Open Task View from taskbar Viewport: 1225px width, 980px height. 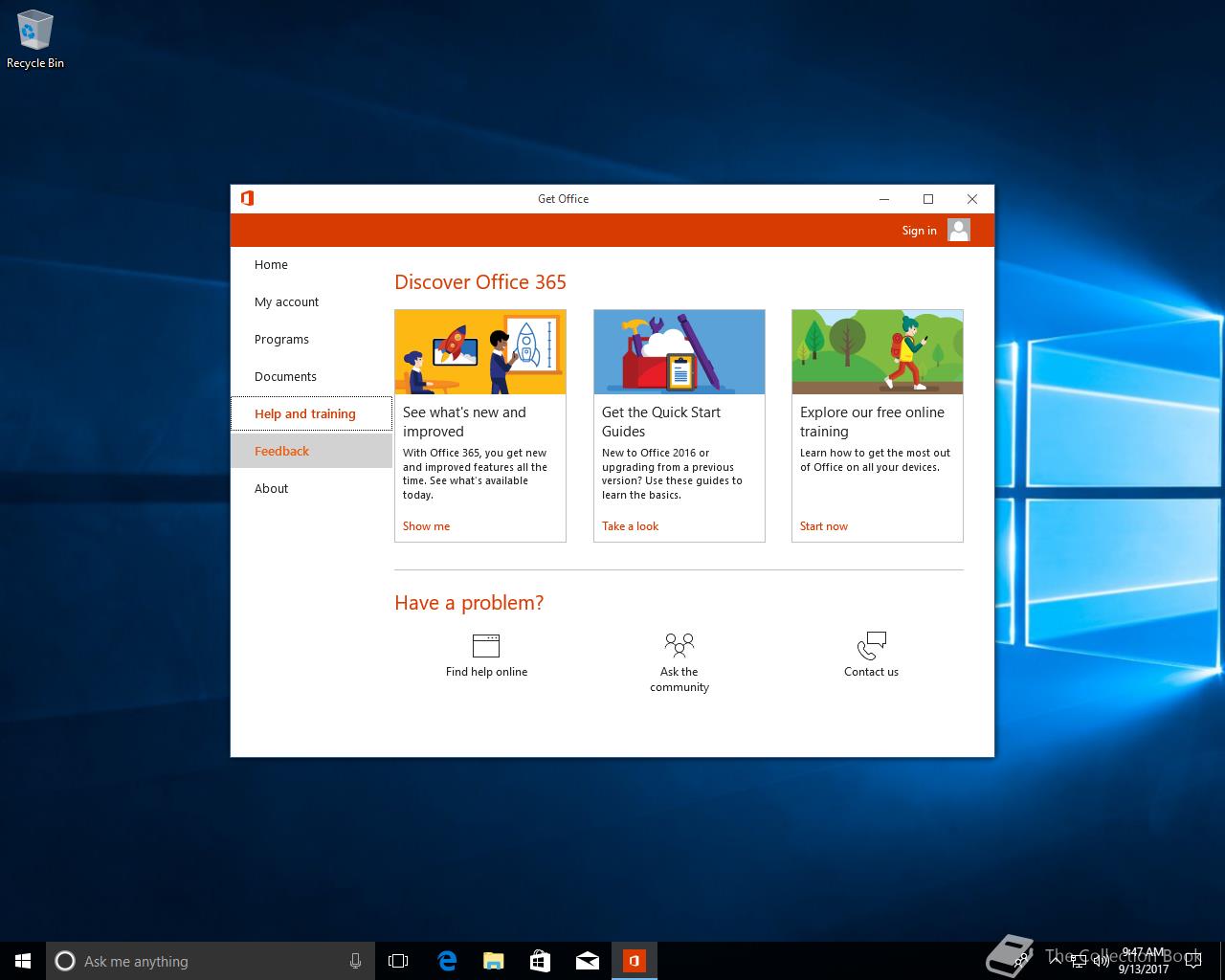(398, 961)
